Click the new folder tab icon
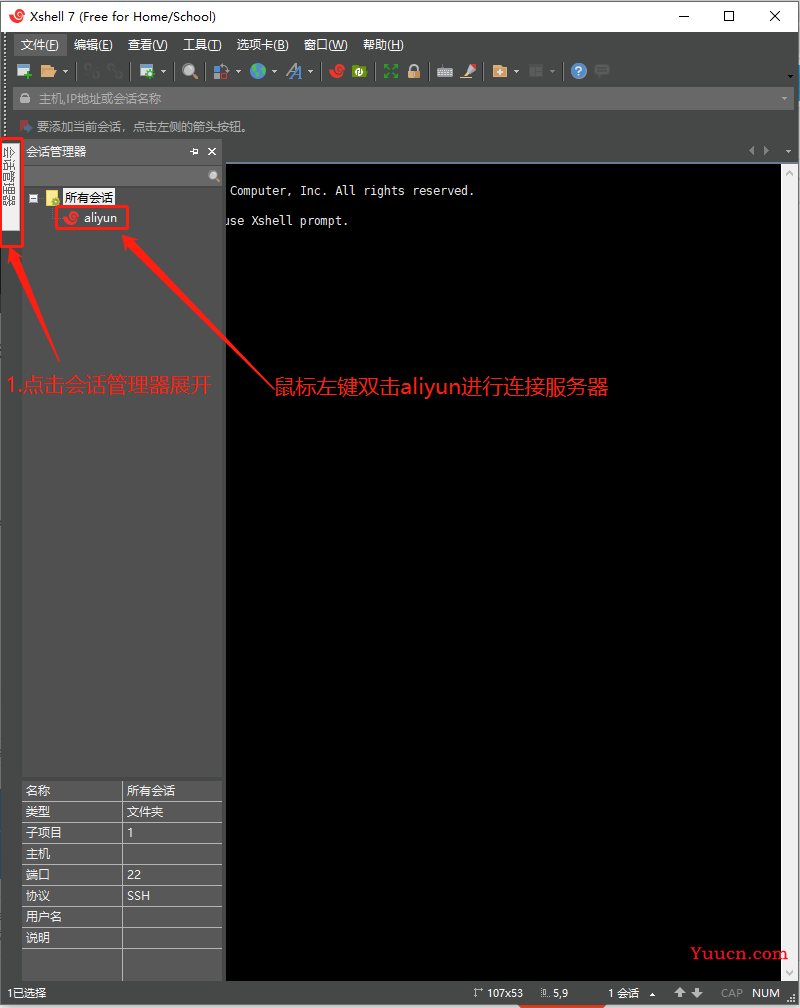The width and height of the screenshot is (800, 1008). pos(500,71)
